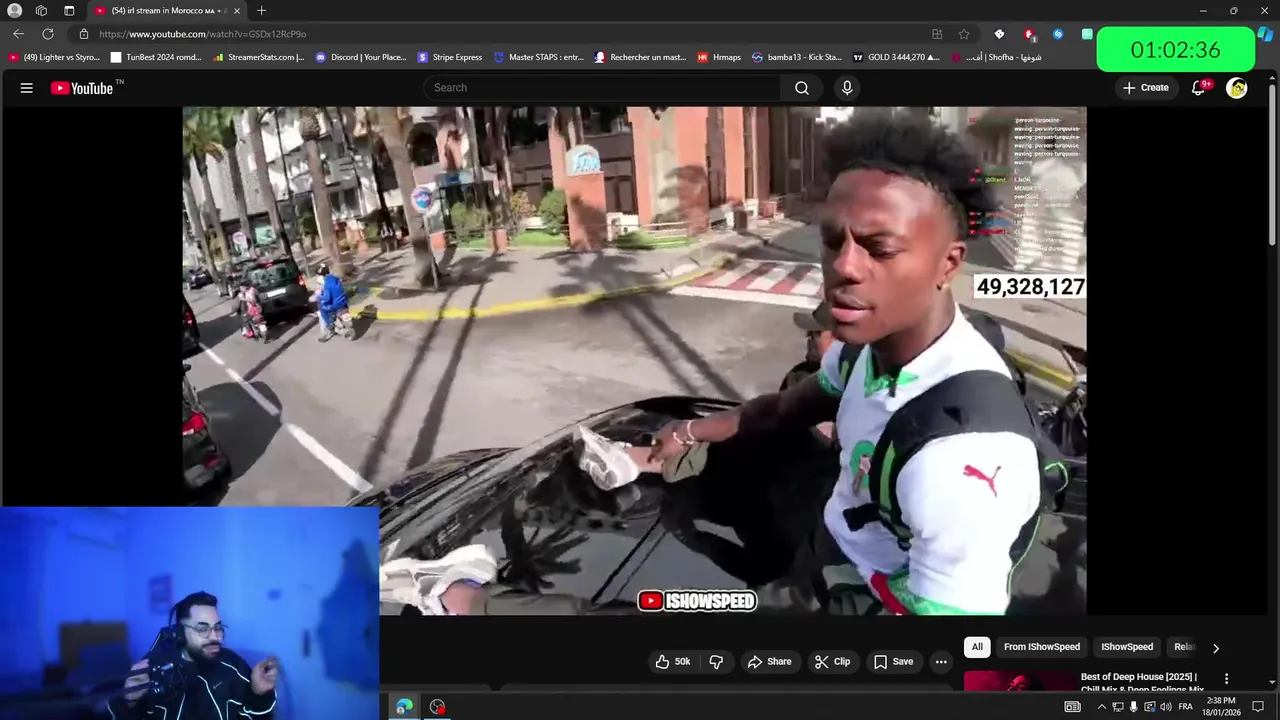Click the video player to pause
This screenshot has width=1280, height=720.
tap(634, 360)
